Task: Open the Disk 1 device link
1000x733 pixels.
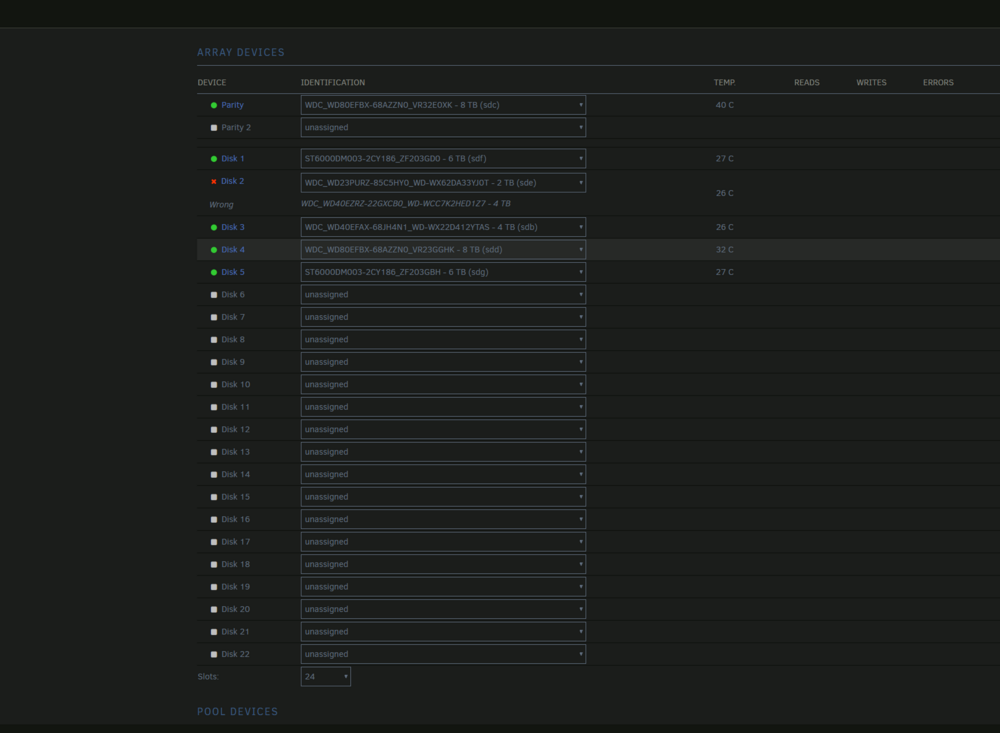Action: coord(233,159)
